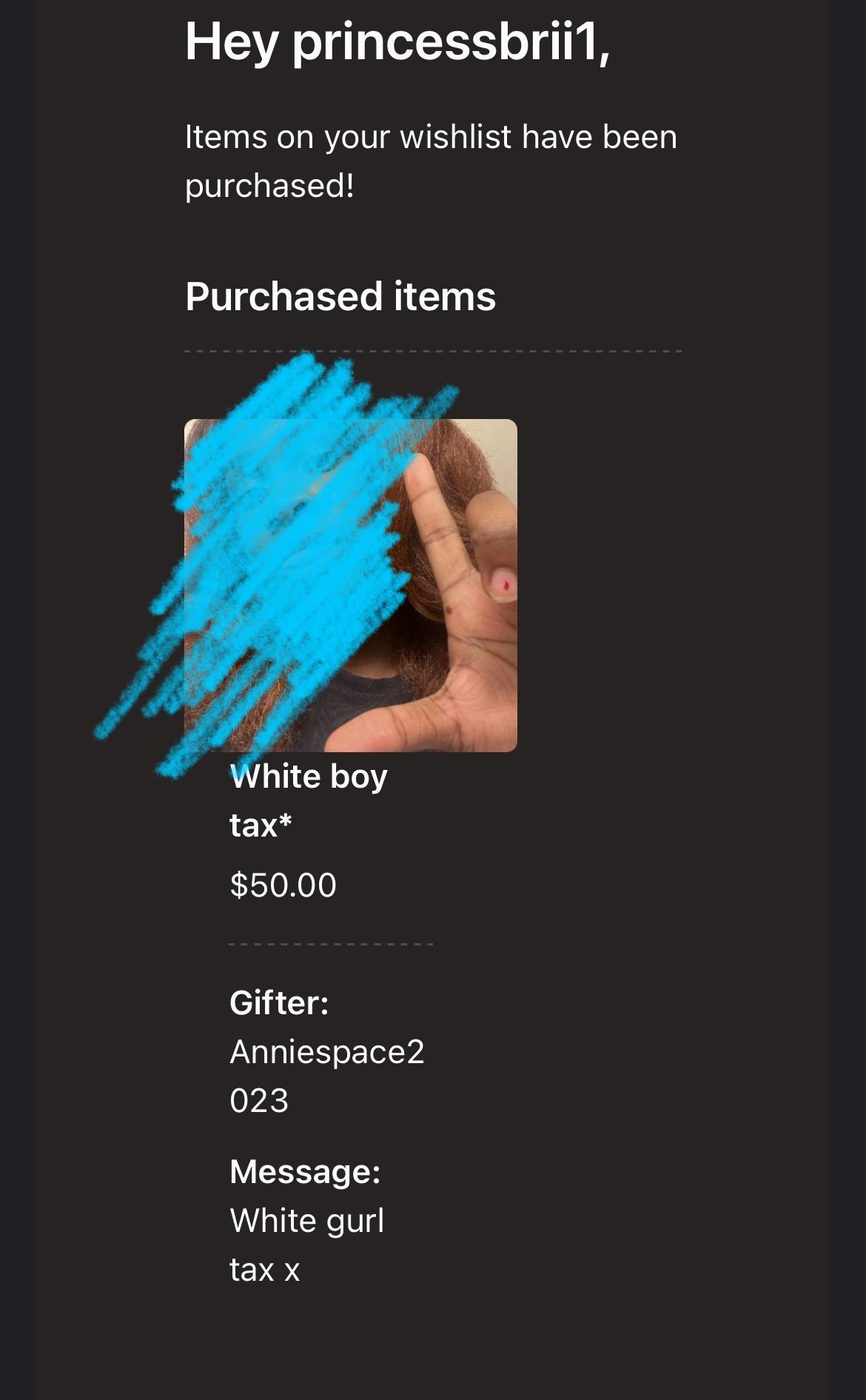Click the 'Gifter:' label
The width and height of the screenshot is (866, 1400).
point(279,1003)
